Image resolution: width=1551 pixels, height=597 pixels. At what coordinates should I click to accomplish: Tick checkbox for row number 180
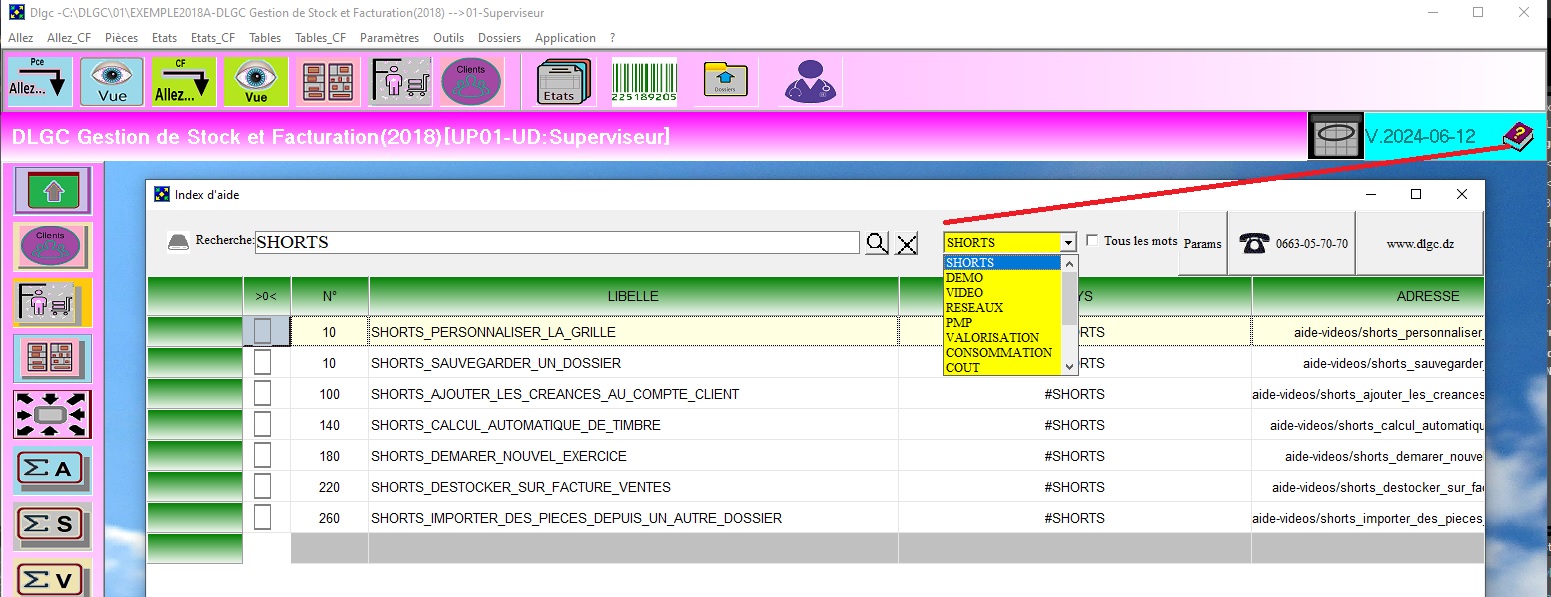262,456
